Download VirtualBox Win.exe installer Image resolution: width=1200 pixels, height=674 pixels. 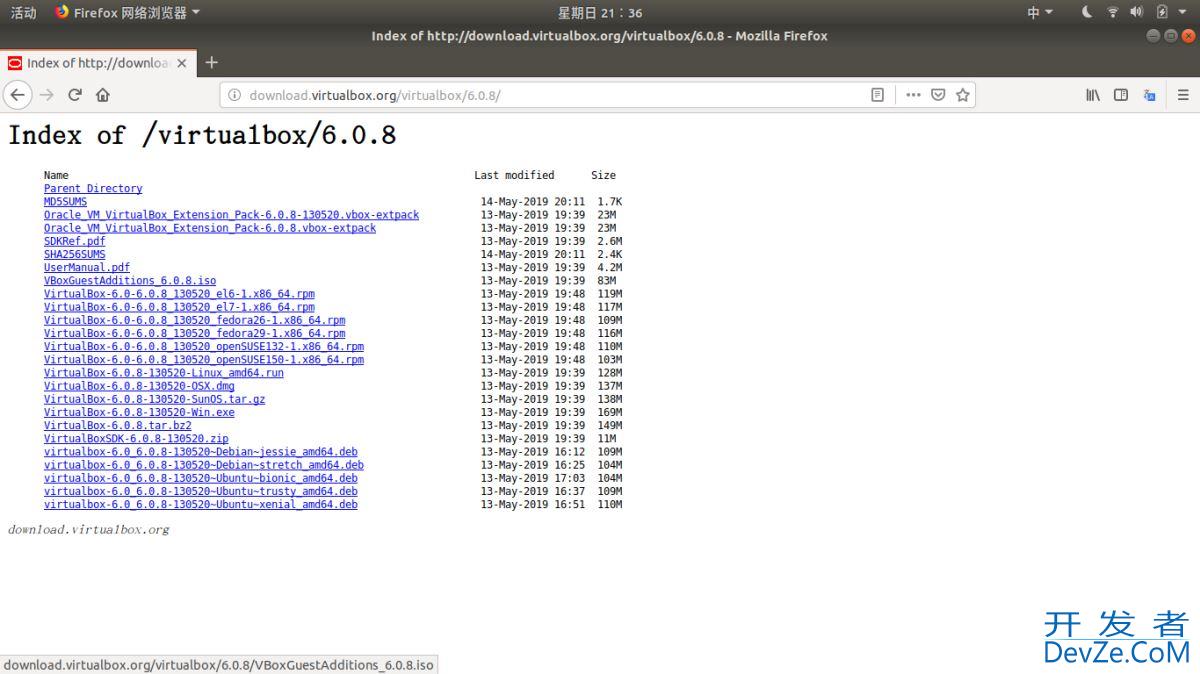[x=139, y=412]
